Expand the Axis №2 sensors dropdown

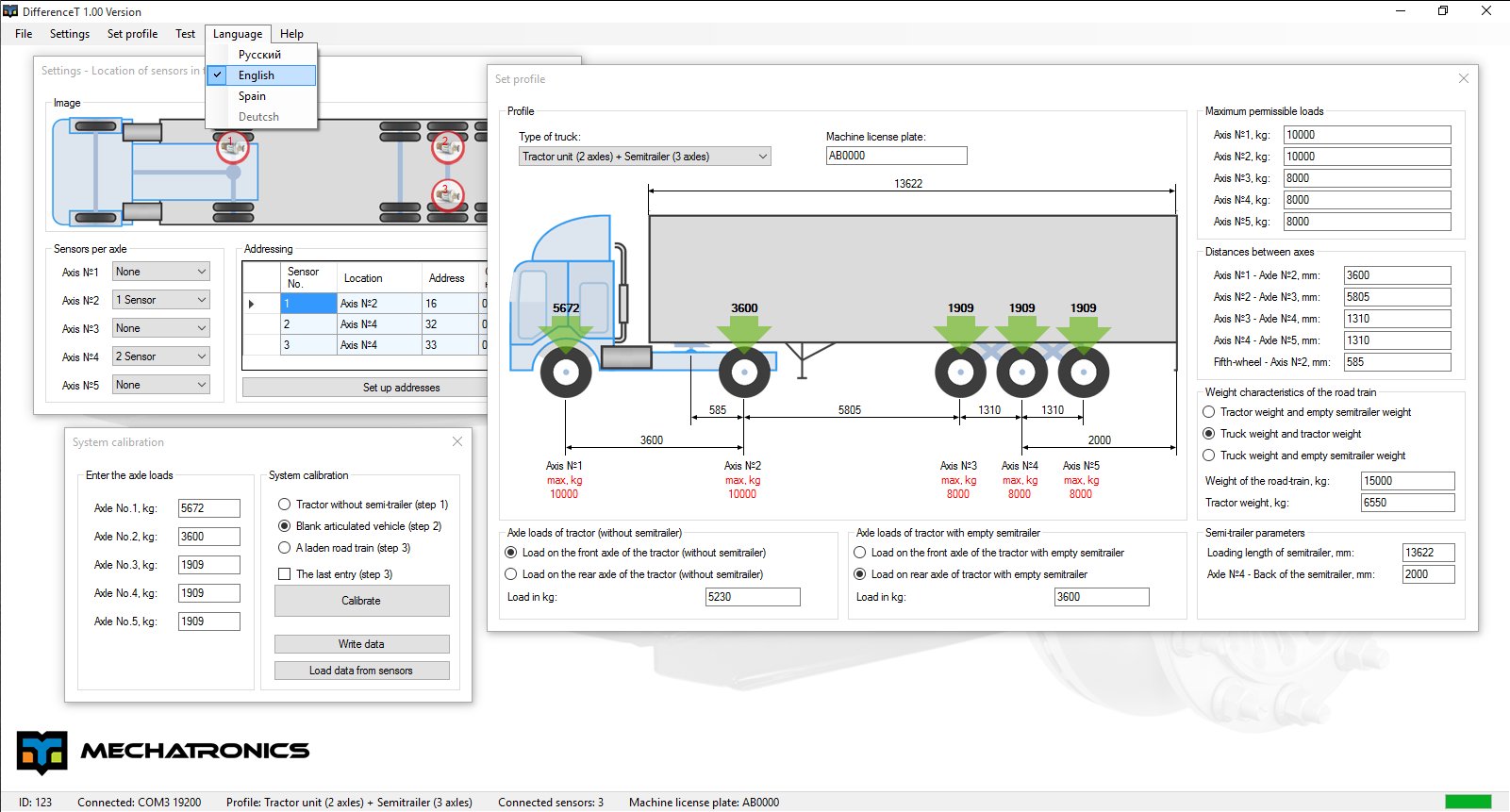click(161, 300)
